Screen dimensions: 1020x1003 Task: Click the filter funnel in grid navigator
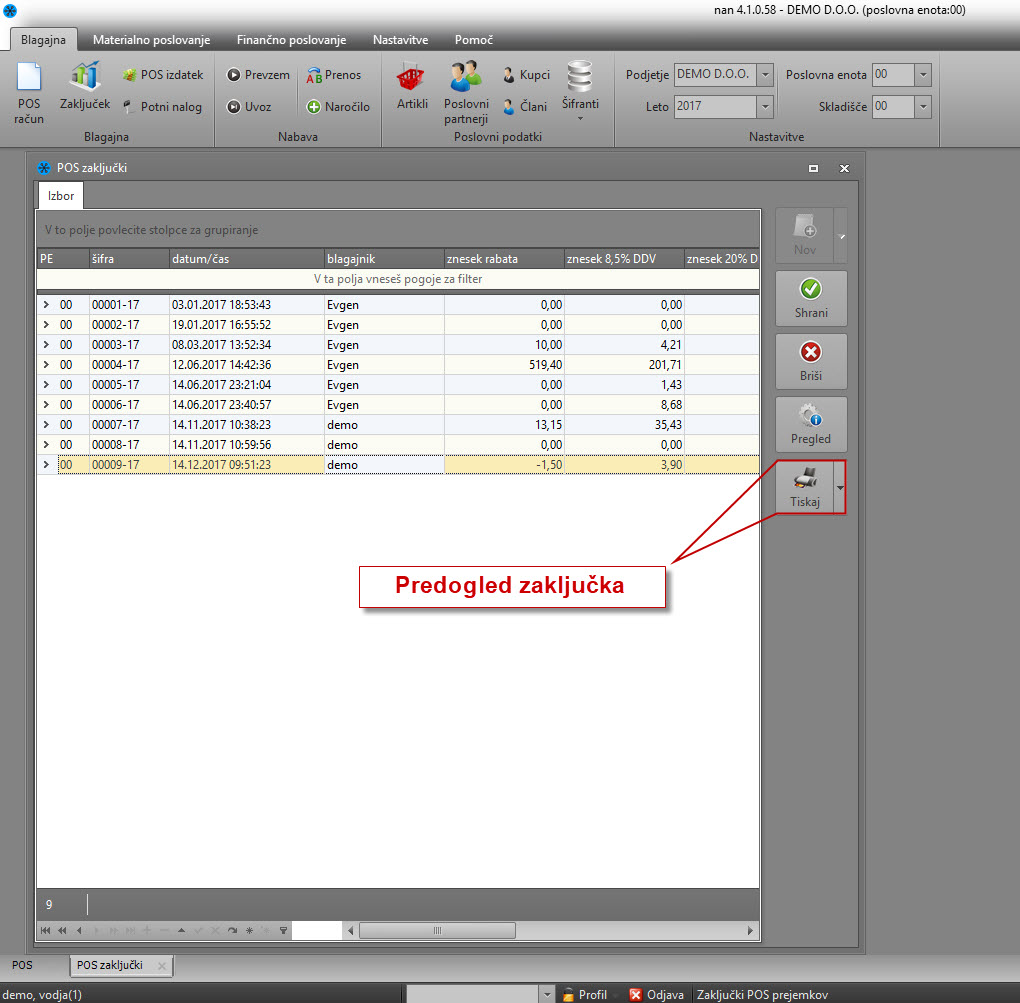point(283,930)
